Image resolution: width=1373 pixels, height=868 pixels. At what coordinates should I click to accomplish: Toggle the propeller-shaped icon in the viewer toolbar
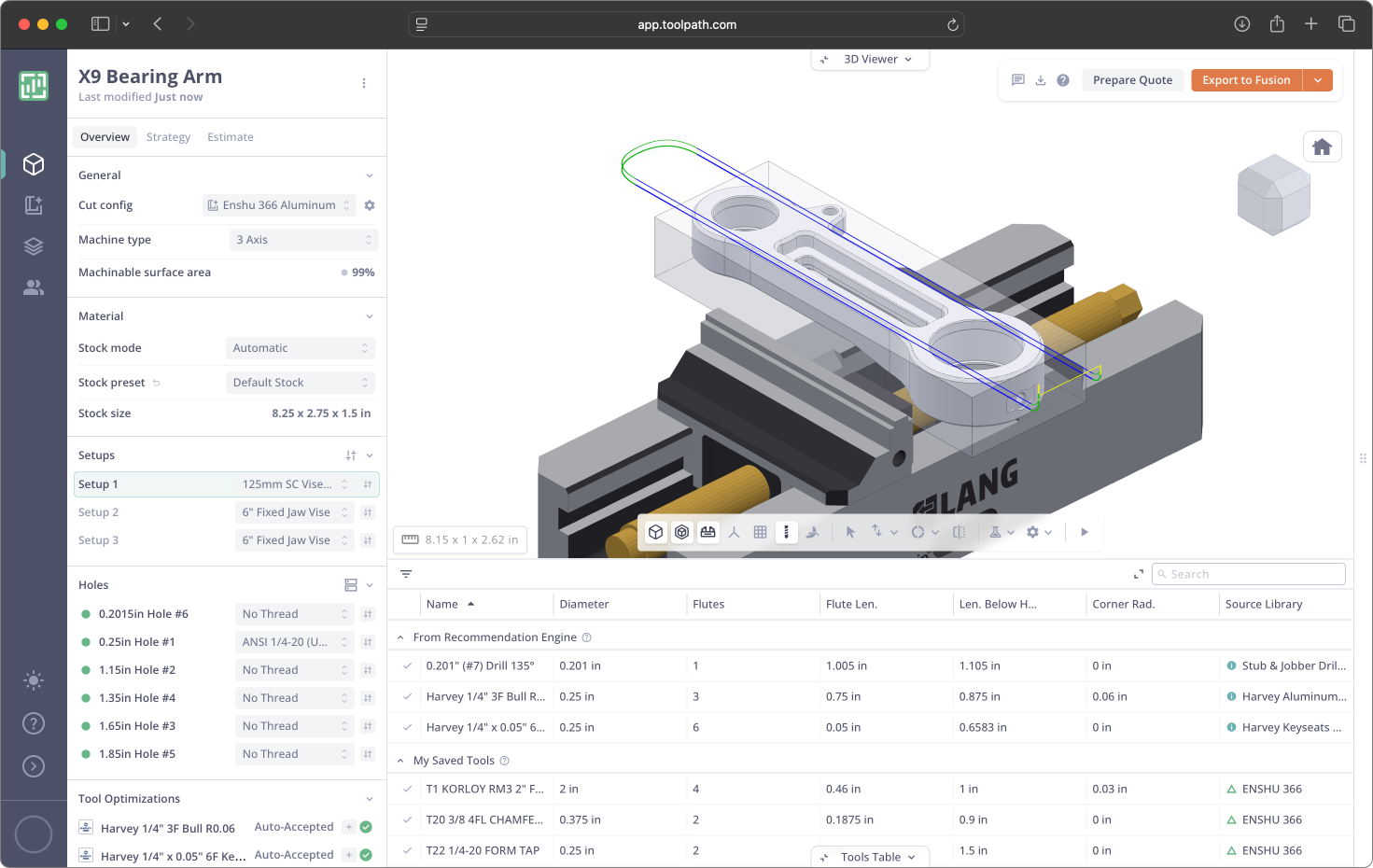coord(813,532)
